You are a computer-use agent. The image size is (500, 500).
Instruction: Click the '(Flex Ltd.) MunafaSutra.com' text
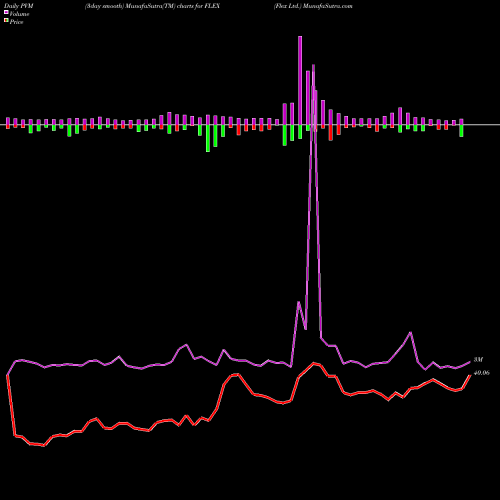pos(313,6)
